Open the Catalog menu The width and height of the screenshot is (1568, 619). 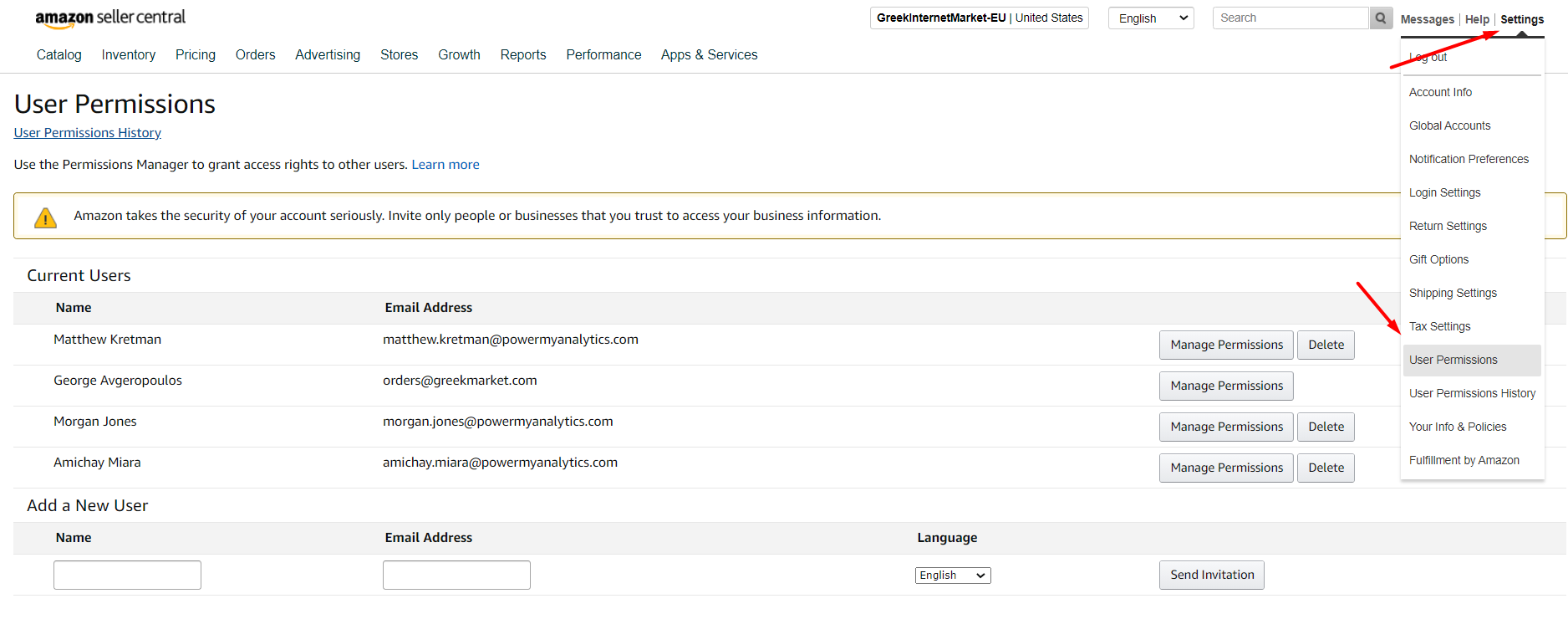[59, 54]
